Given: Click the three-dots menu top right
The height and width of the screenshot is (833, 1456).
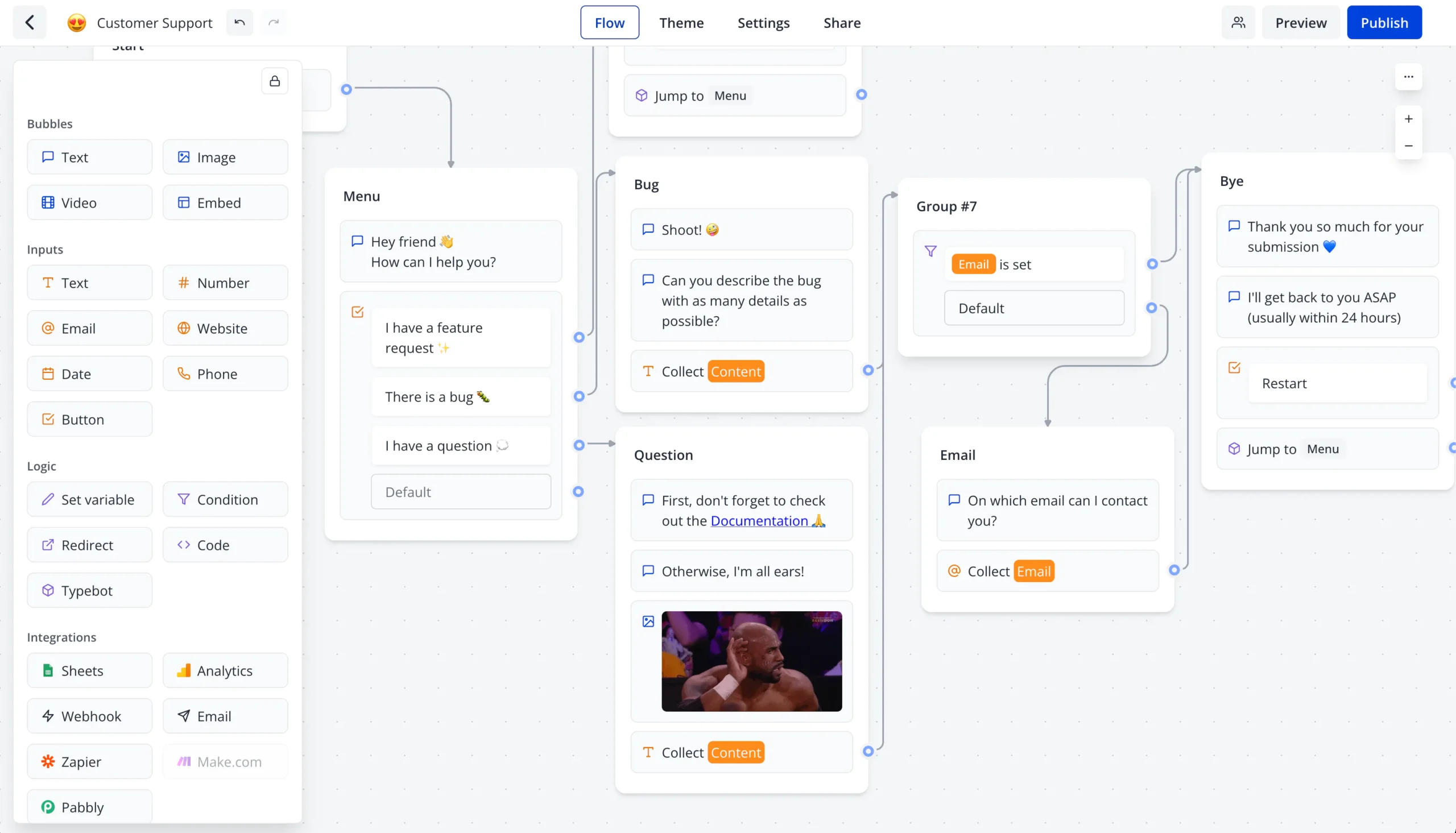Looking at the screenshot, I should click(1409, 76).
